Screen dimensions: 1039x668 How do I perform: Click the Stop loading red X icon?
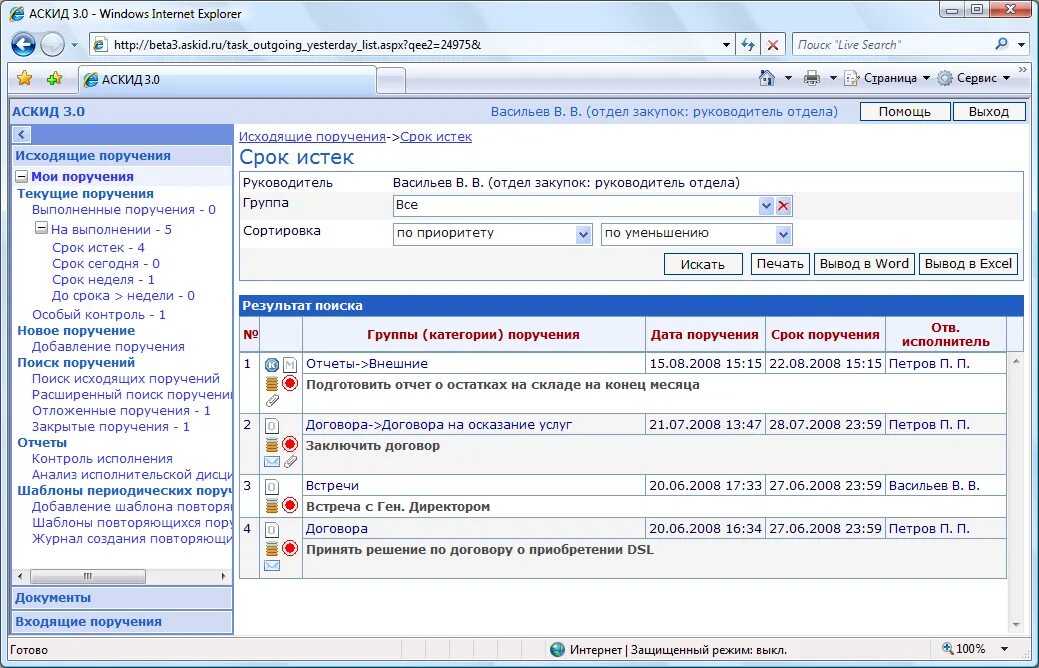point(773,44)
